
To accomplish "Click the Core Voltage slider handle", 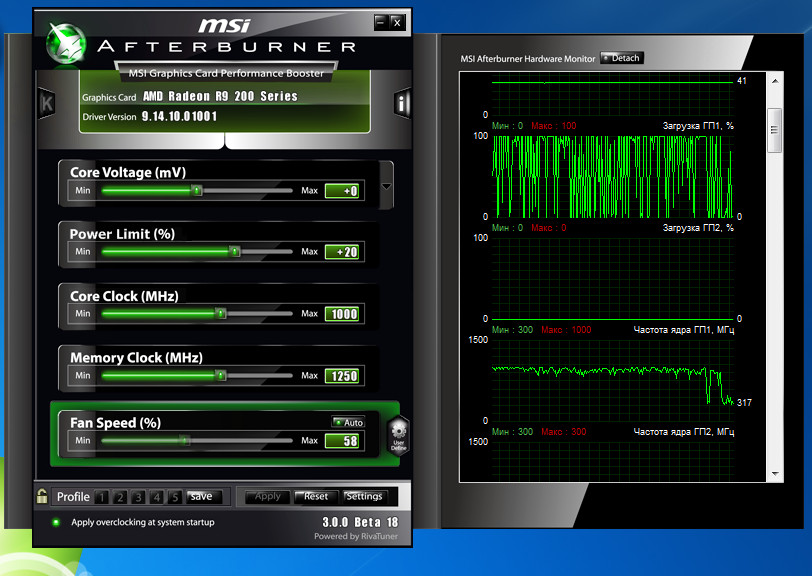I will coord(197,191).
